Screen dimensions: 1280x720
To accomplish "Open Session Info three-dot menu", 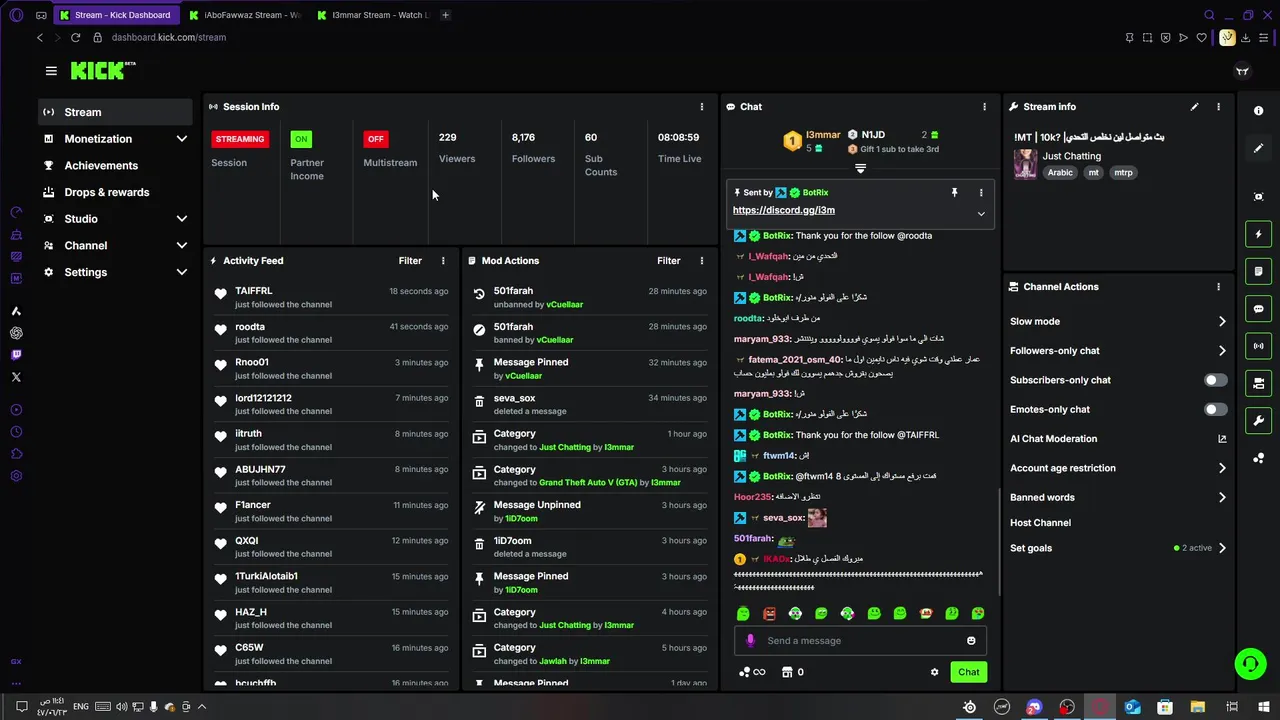I will coord(701,107).
